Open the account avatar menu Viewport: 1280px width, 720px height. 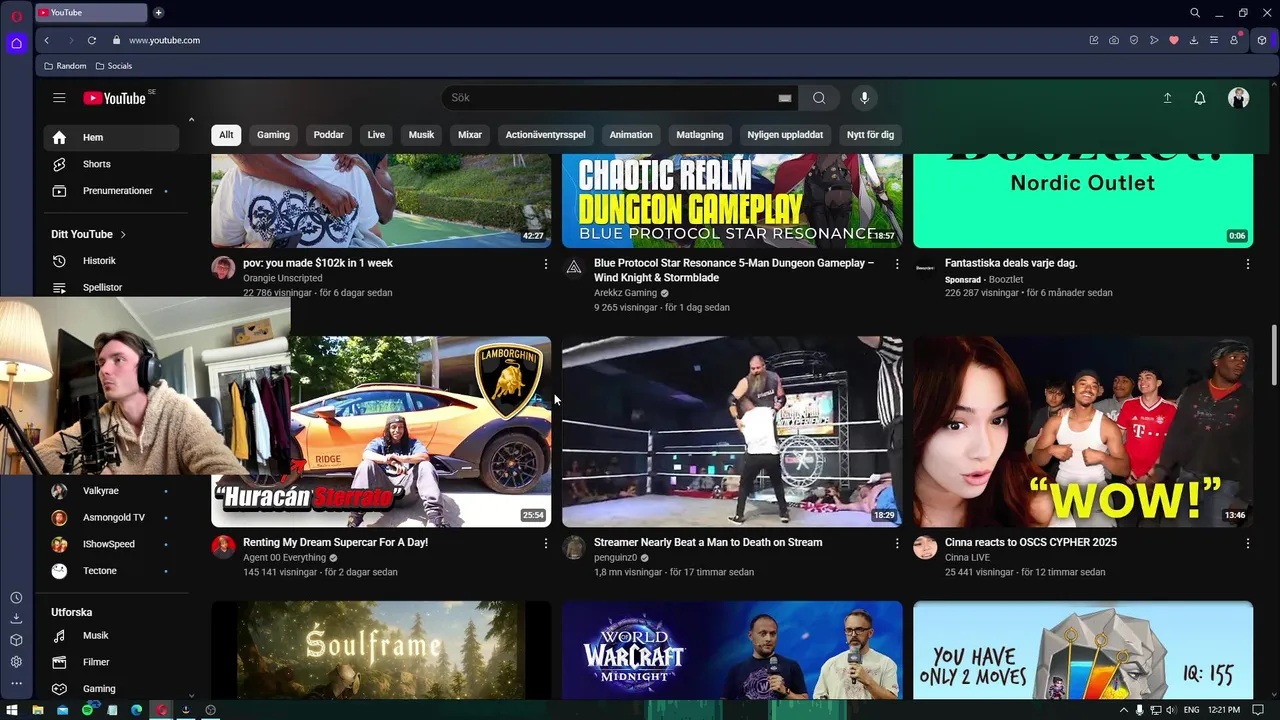click(x=1239, y=98)
